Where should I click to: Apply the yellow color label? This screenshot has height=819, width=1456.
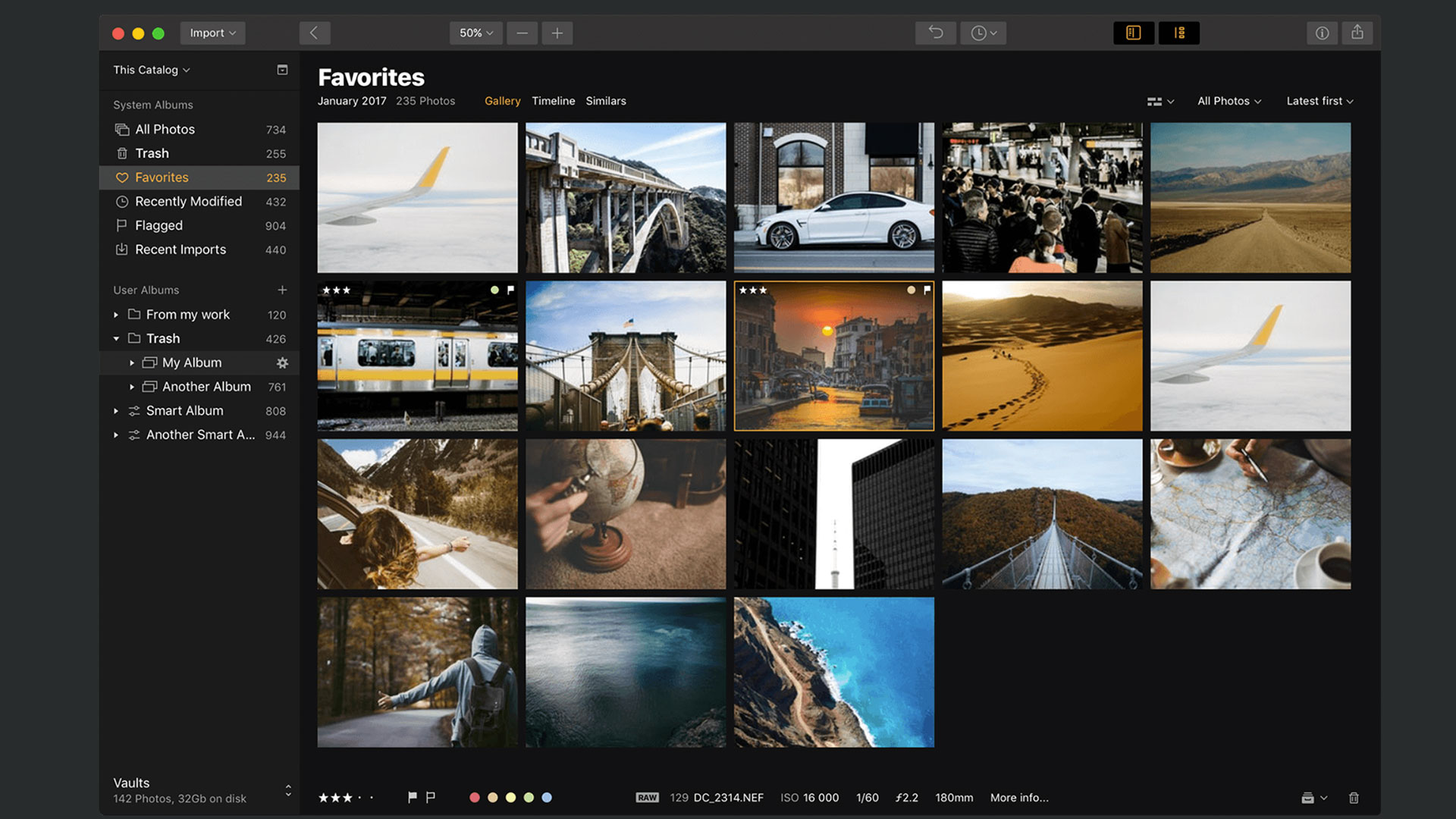(x=510, y=797)
